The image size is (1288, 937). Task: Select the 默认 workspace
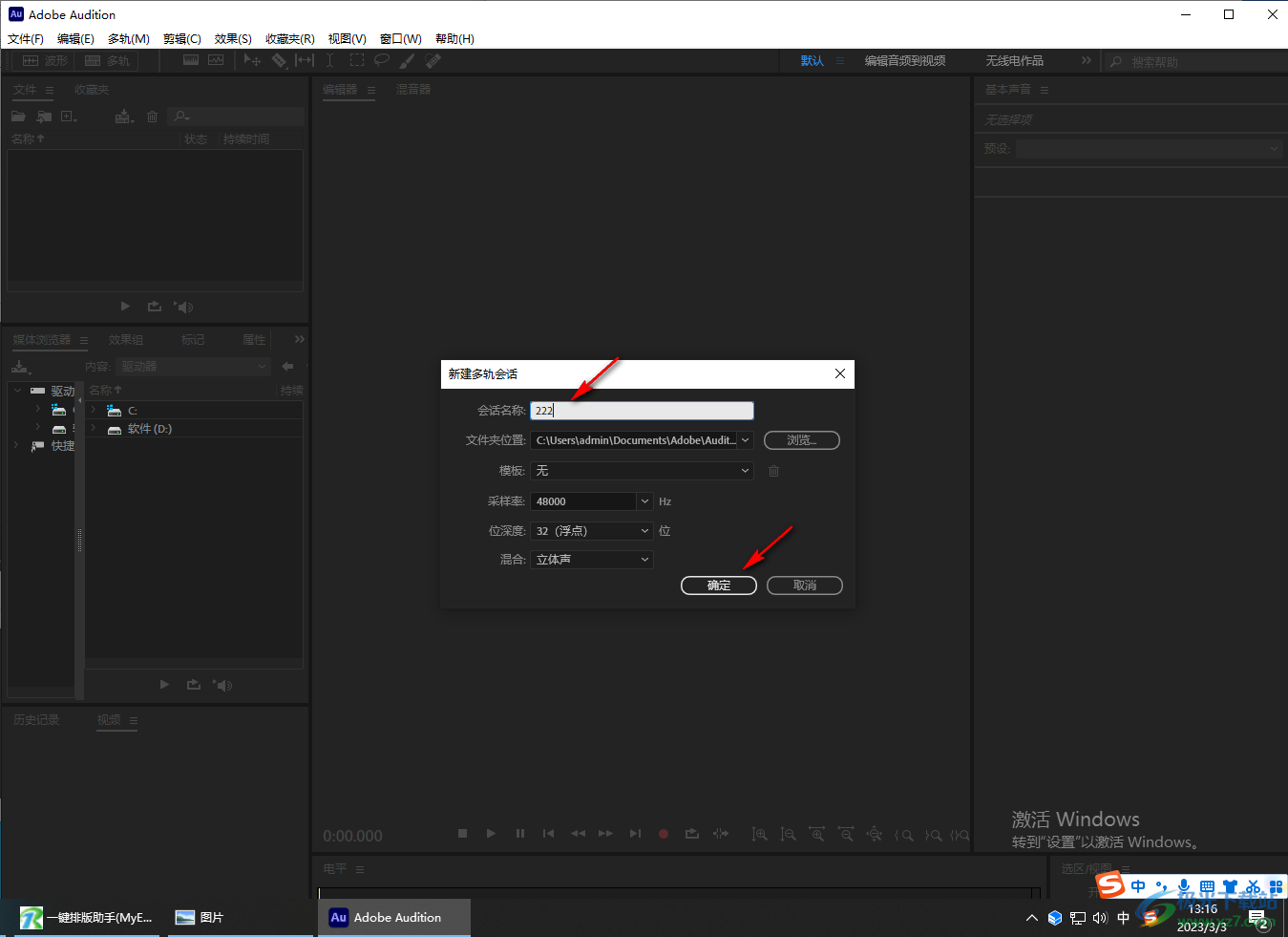(813, 61)
